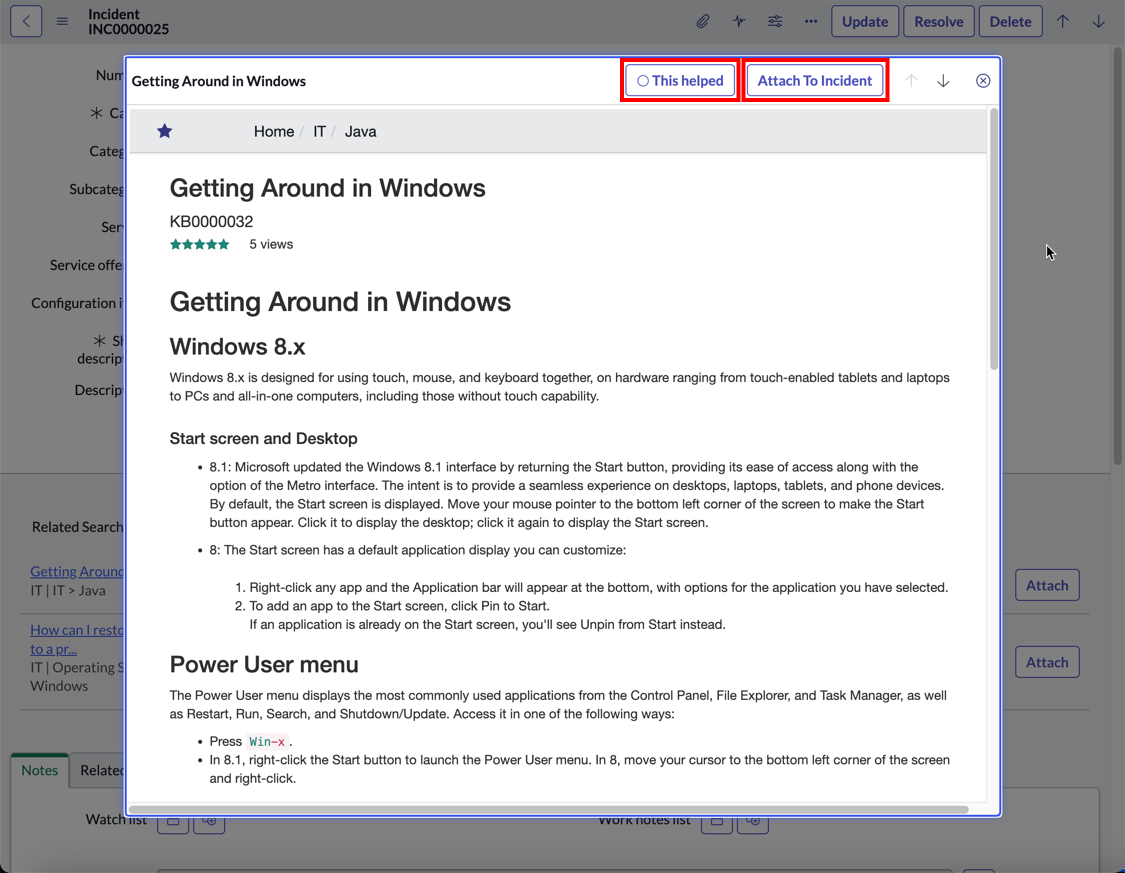Open the incident form hamburger menu

(x=62, y=22)
